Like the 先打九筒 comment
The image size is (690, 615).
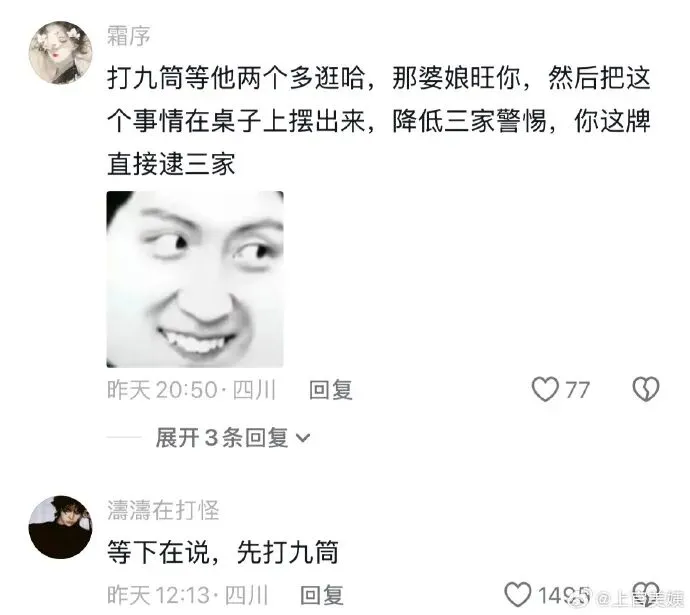click(x=518, y=595)
